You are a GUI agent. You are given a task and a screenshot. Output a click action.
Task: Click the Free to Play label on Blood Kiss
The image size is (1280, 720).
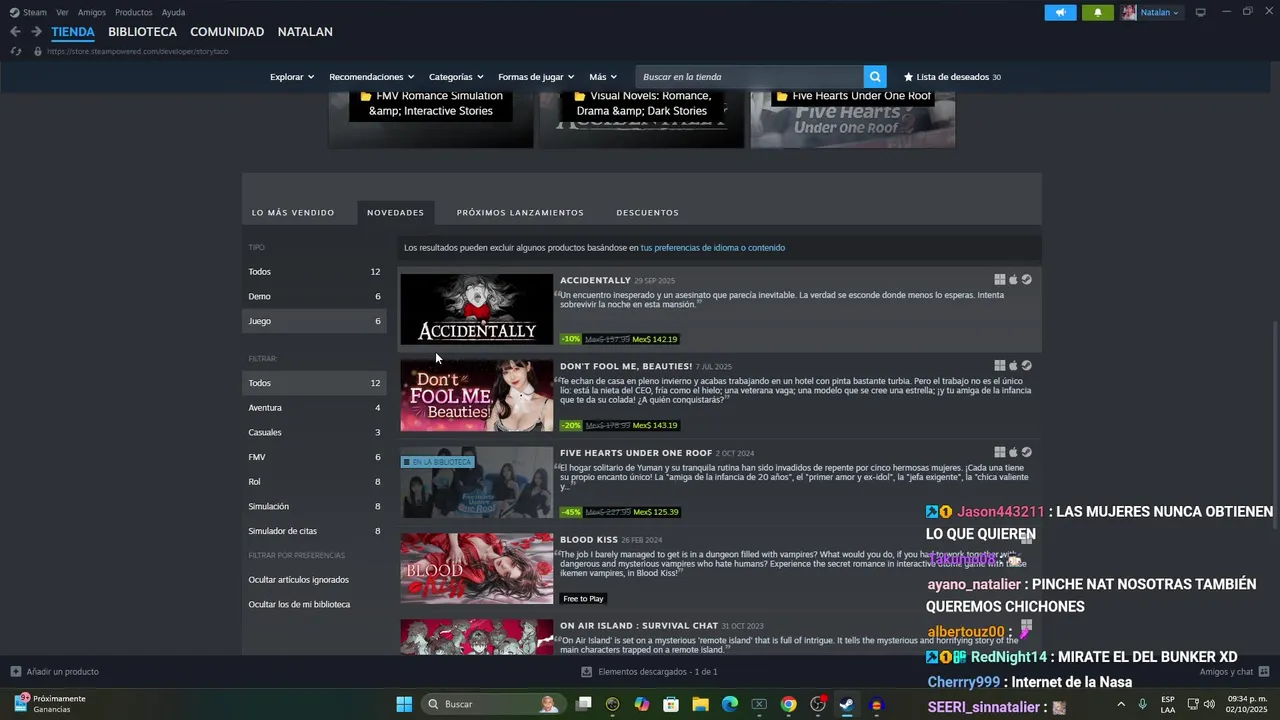pyautogui.click(x=583, y=598)
